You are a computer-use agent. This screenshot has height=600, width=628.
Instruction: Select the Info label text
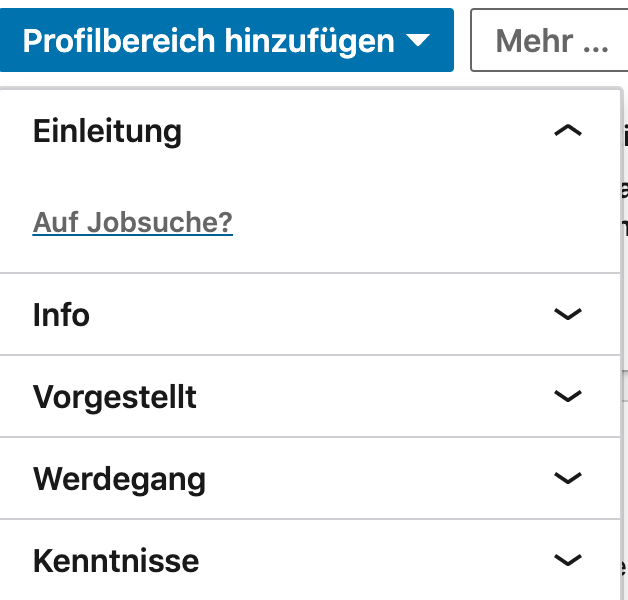click(x=61, y=315)
